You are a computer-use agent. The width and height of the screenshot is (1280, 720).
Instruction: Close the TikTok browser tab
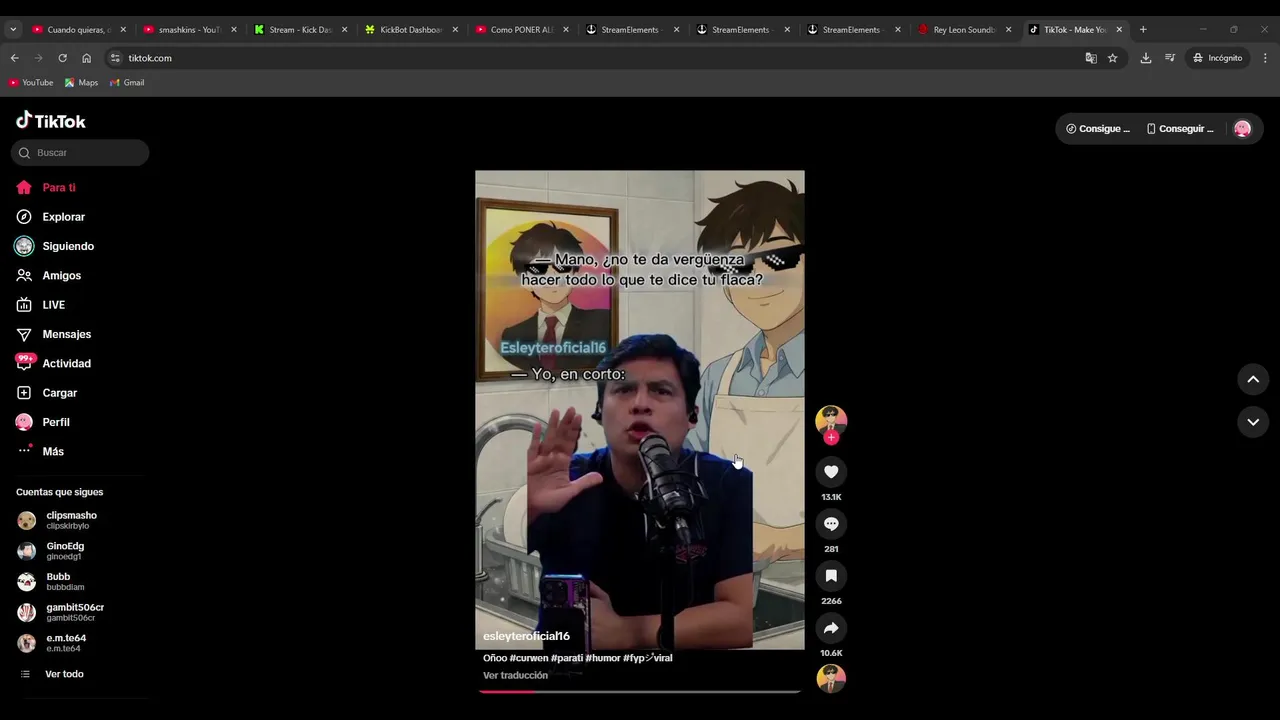pyautogui.click(x=1119, y=30)
